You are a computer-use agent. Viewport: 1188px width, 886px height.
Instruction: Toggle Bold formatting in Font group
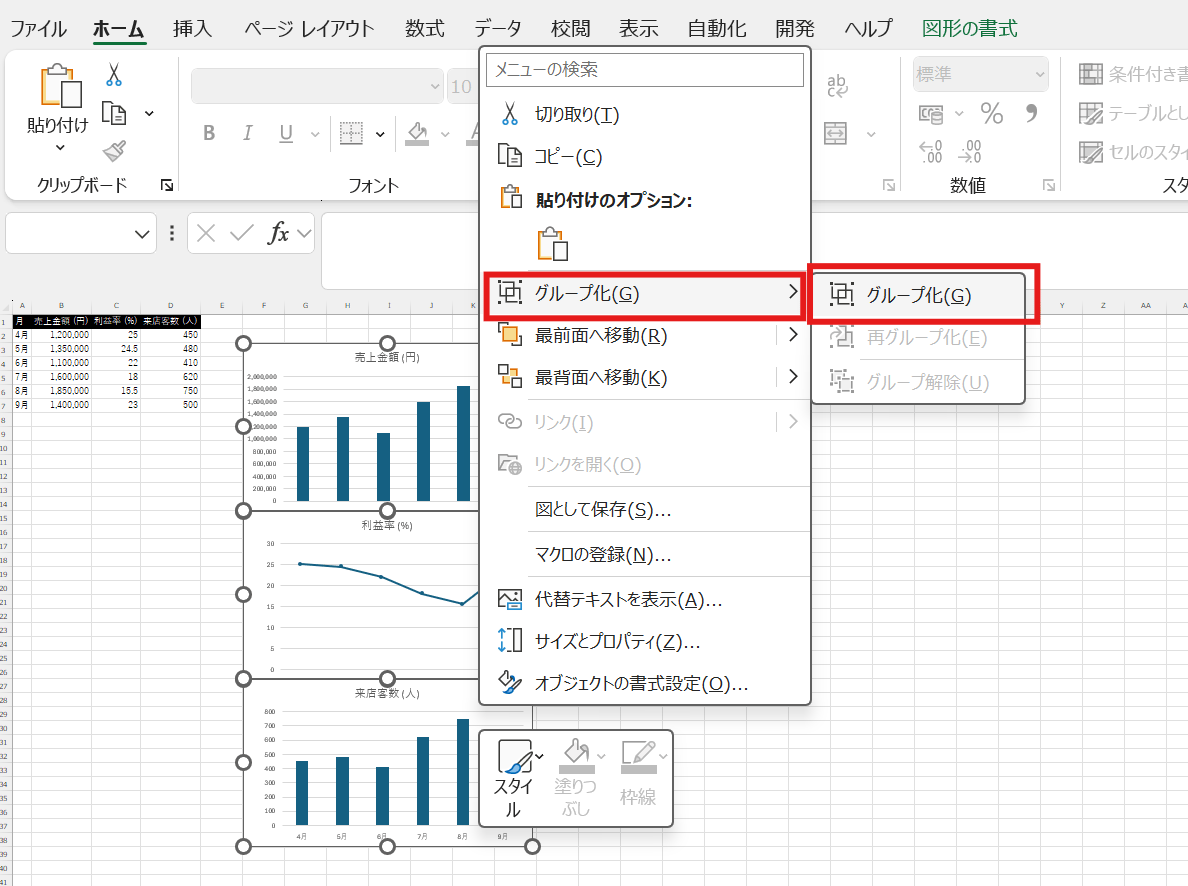tap(209, 134)
